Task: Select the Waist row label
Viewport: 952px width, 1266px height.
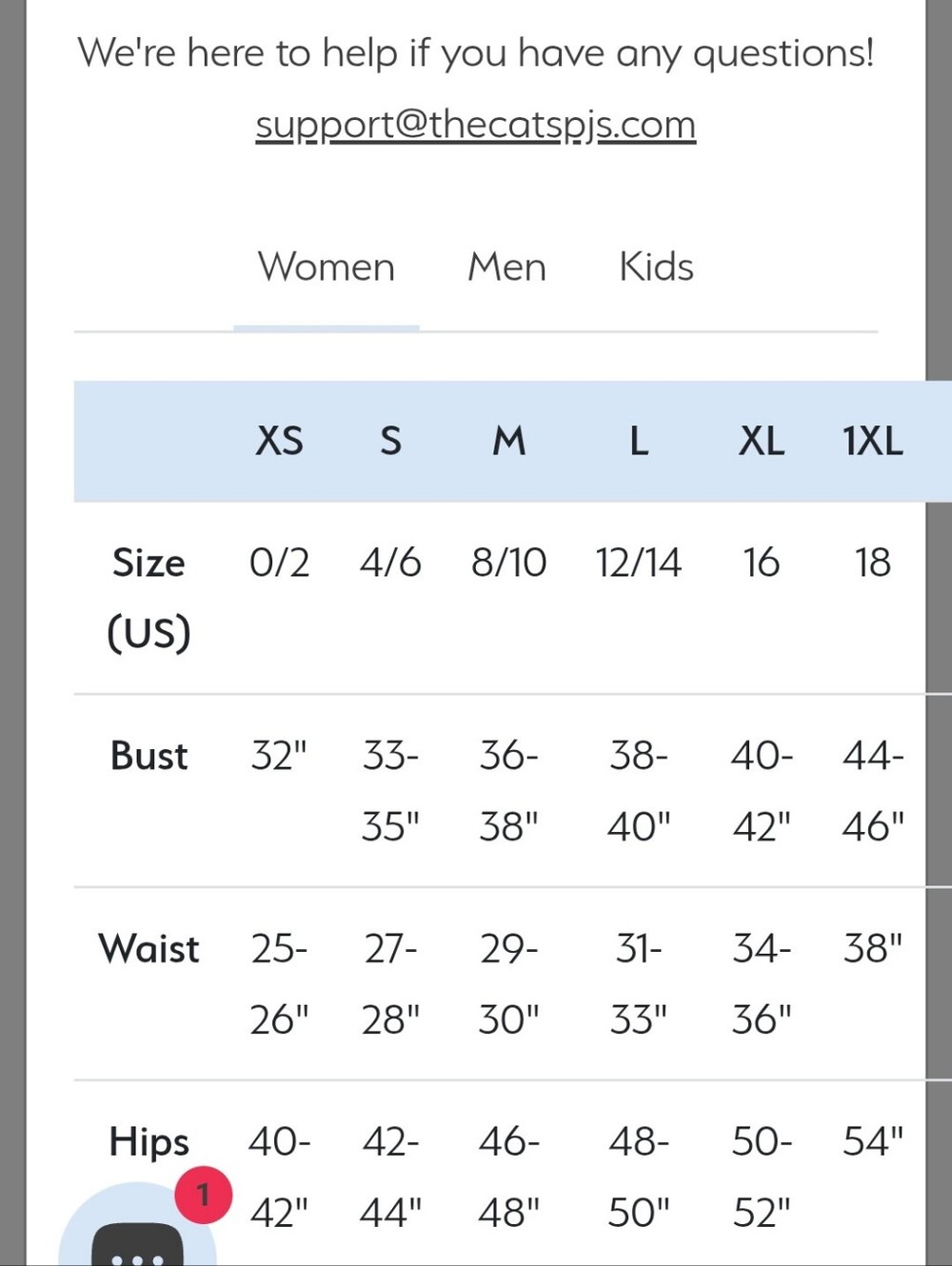Action: coord(149,949)
